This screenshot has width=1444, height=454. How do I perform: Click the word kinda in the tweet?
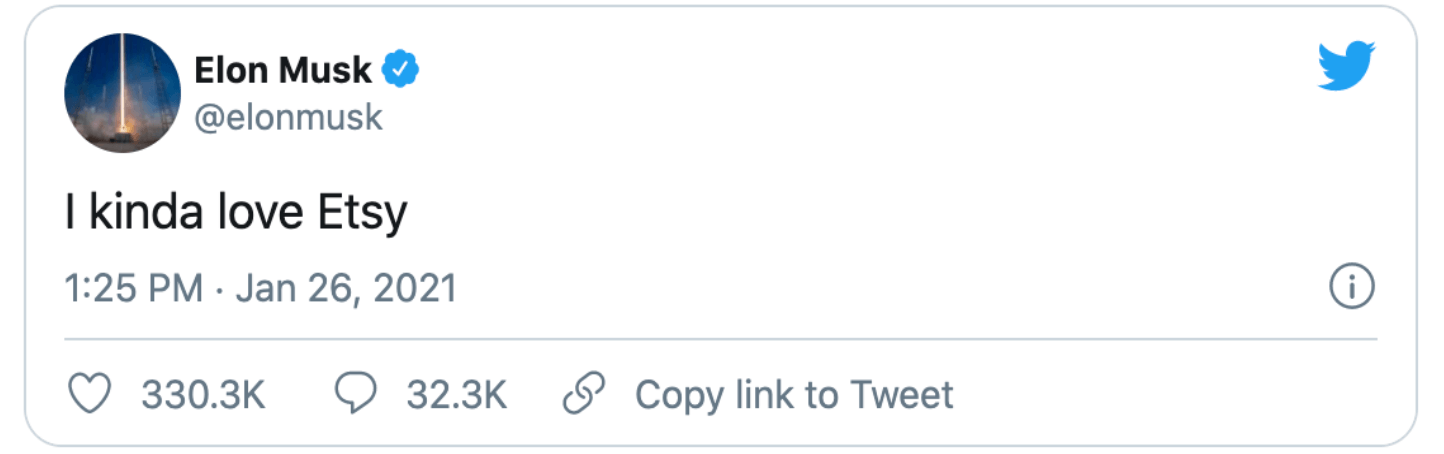148,212
